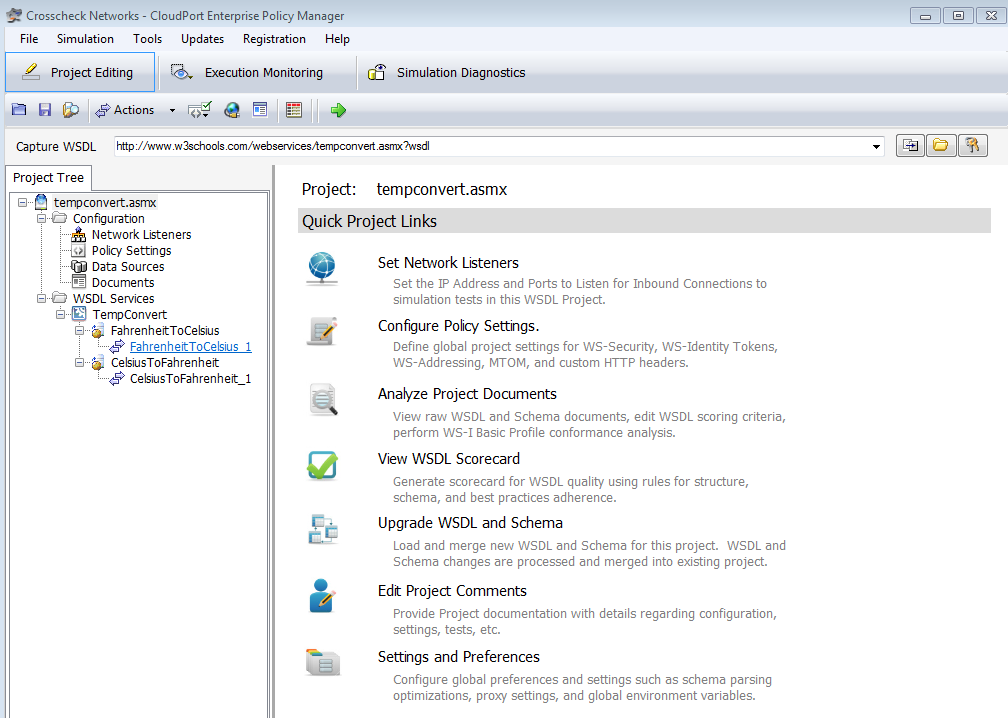This screenshot has height=718, width=1008.
Task: Open the Settings and Preferences link
Action: click(x=458, y=656)
